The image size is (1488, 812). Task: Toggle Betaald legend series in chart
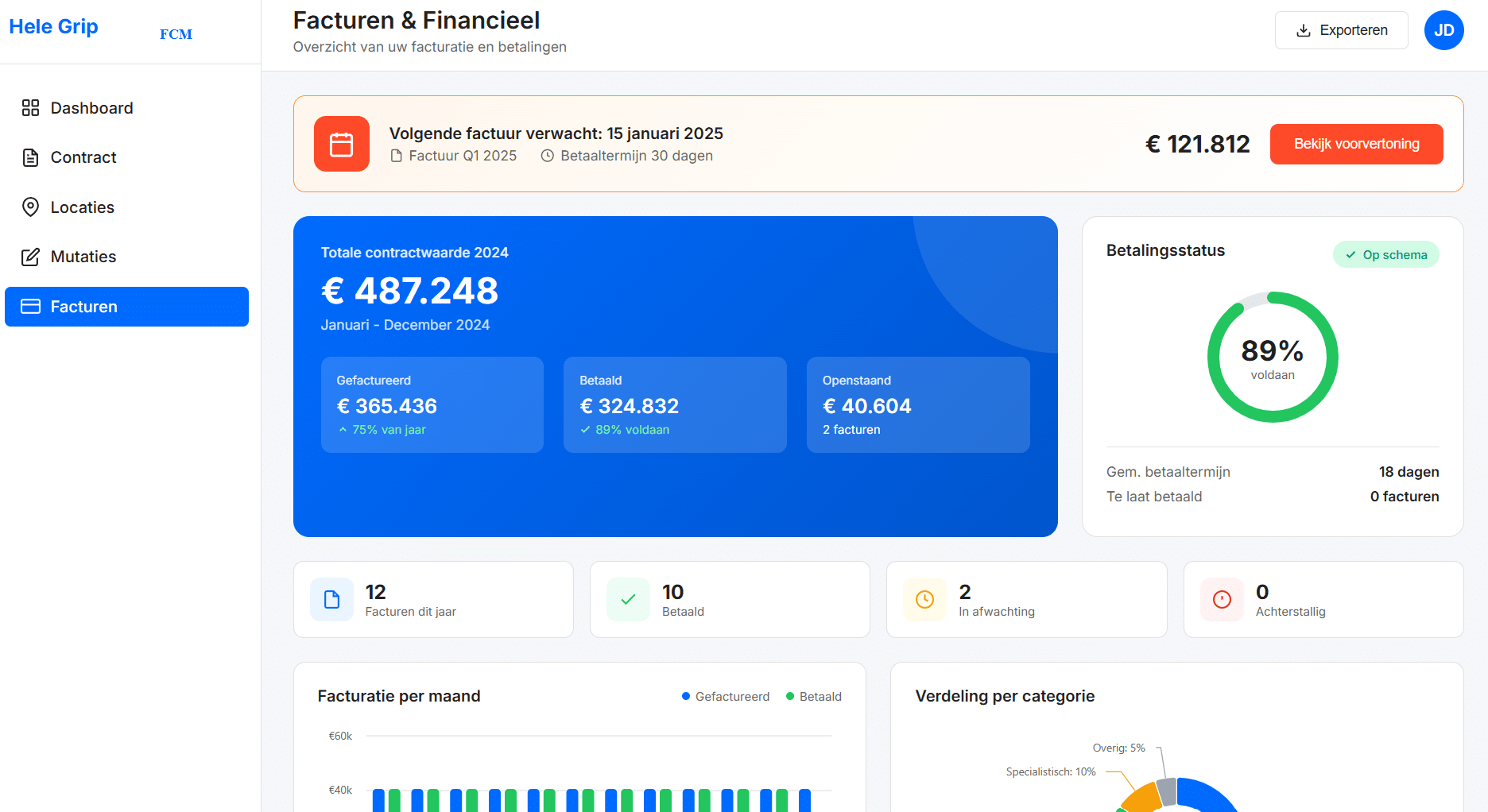coord(813,696)
